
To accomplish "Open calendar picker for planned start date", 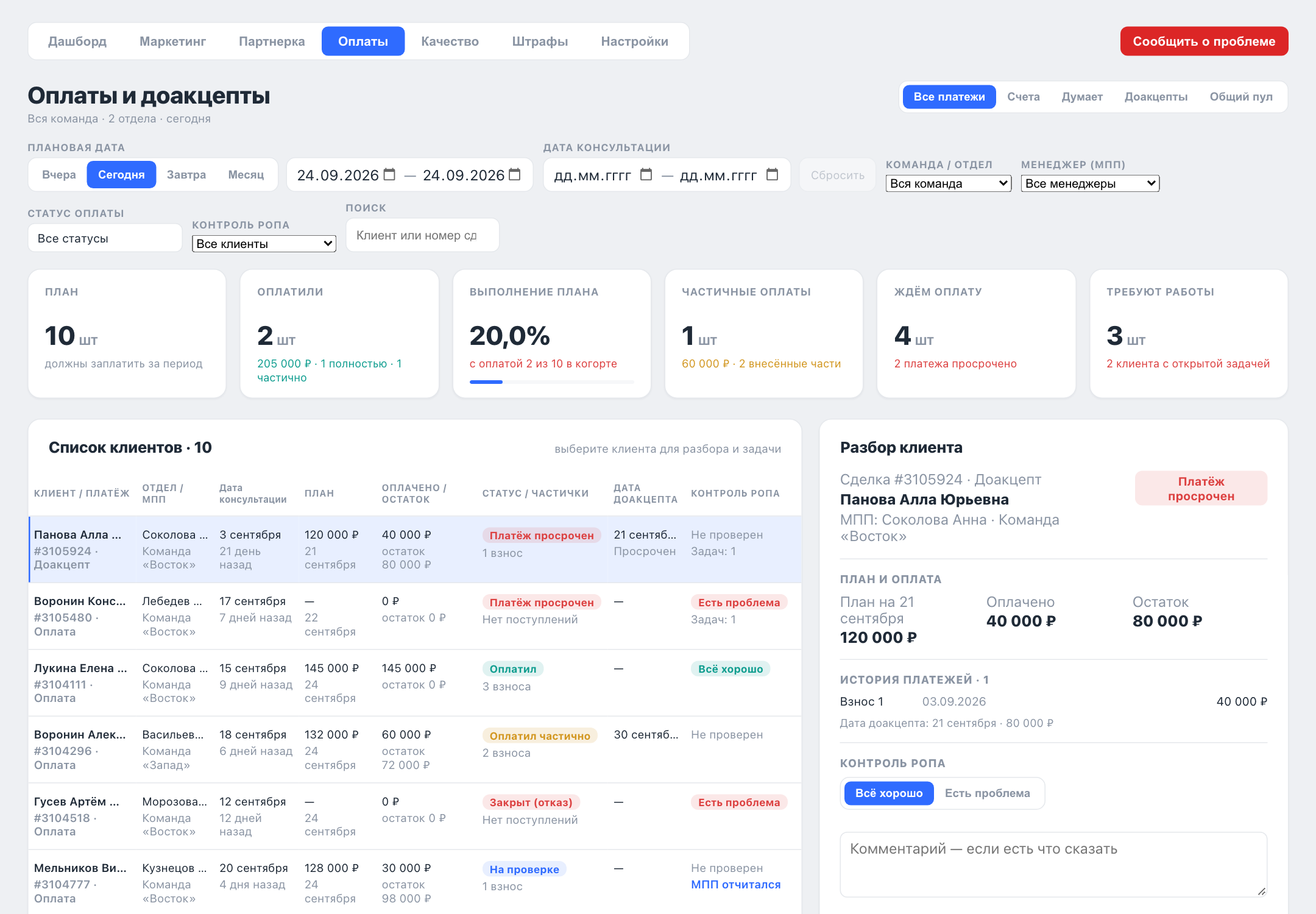I will pos(389,175).
